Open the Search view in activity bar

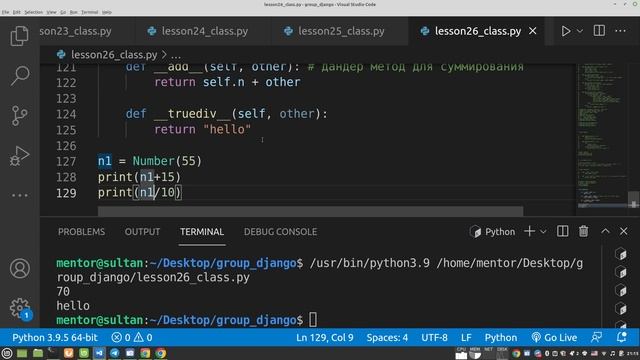pos(19,76)
